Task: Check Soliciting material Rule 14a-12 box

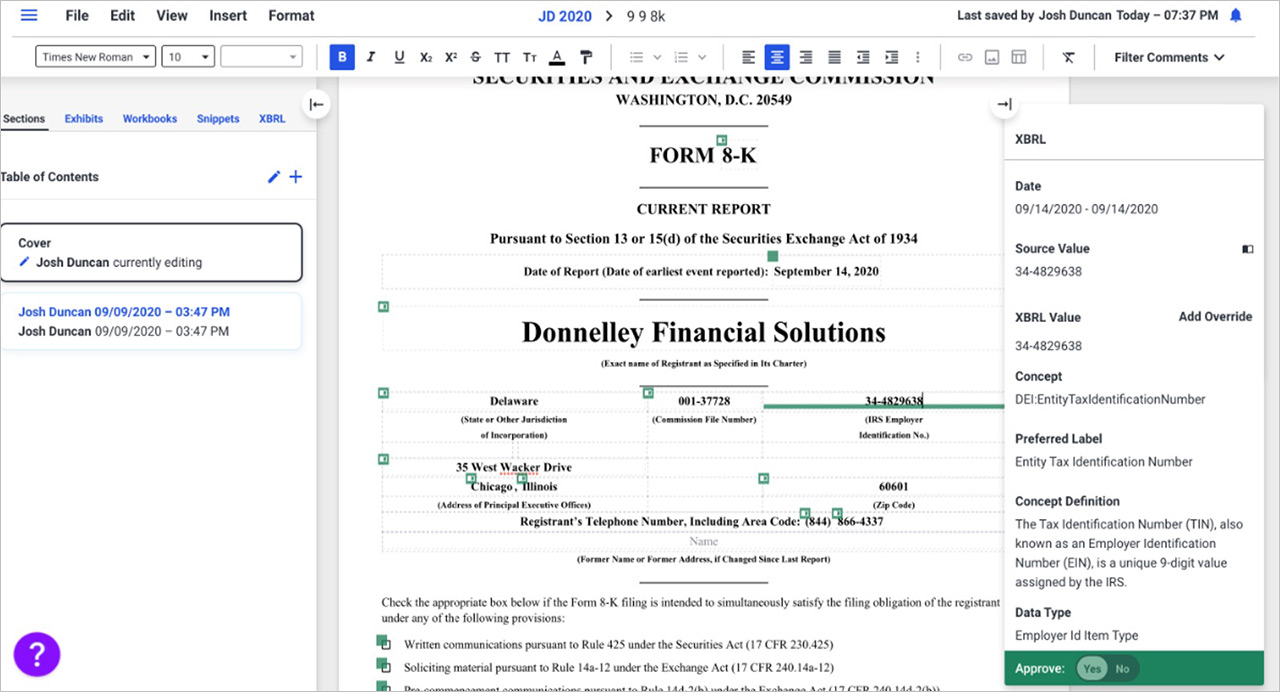Action: [x=386, y=668]
